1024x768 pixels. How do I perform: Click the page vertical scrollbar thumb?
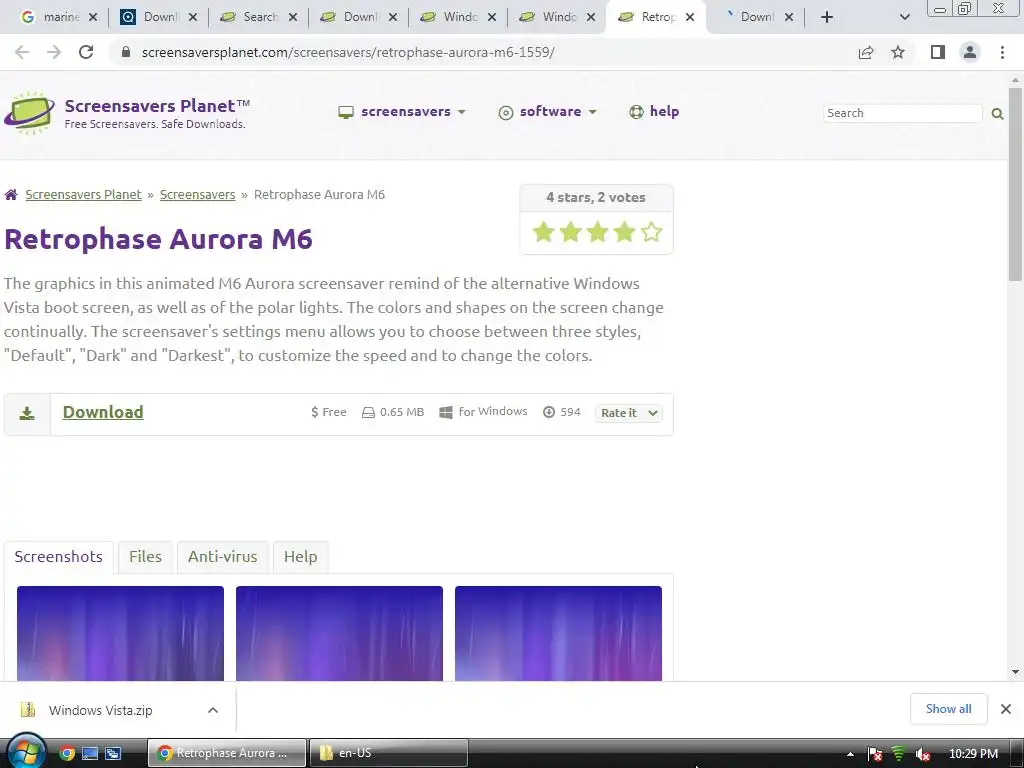(x=1015, y=185)
